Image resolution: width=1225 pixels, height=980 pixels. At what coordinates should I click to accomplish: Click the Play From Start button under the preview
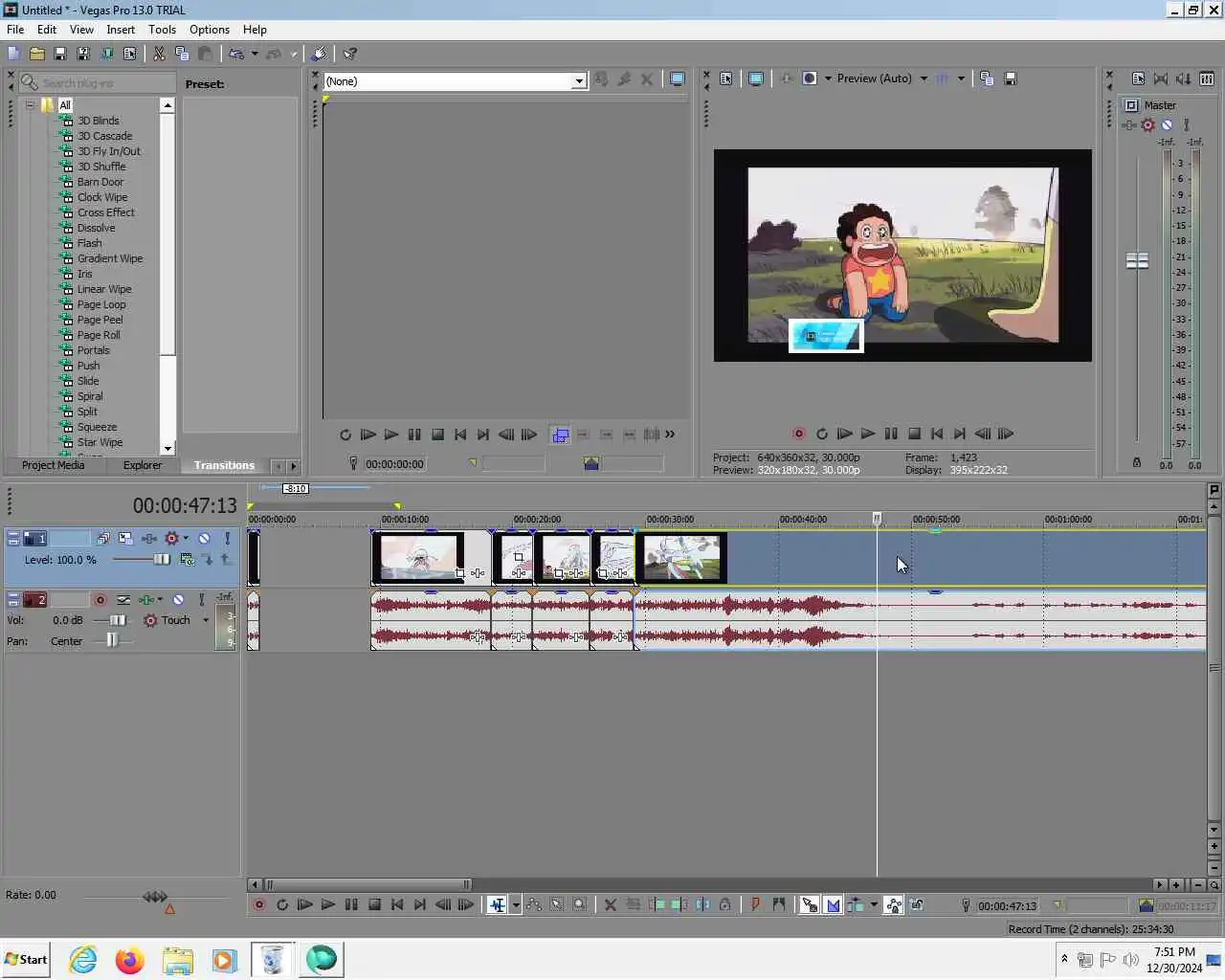(x=844, y=434)
